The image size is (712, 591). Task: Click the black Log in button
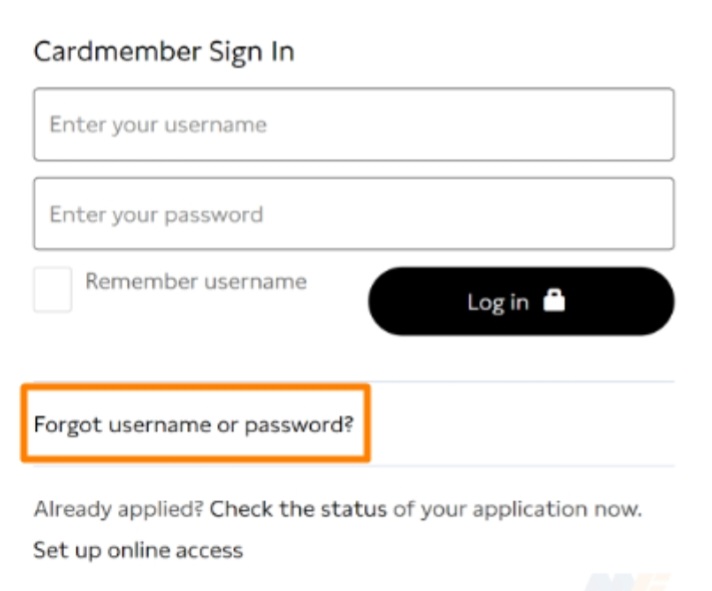[x=521, y=301]
